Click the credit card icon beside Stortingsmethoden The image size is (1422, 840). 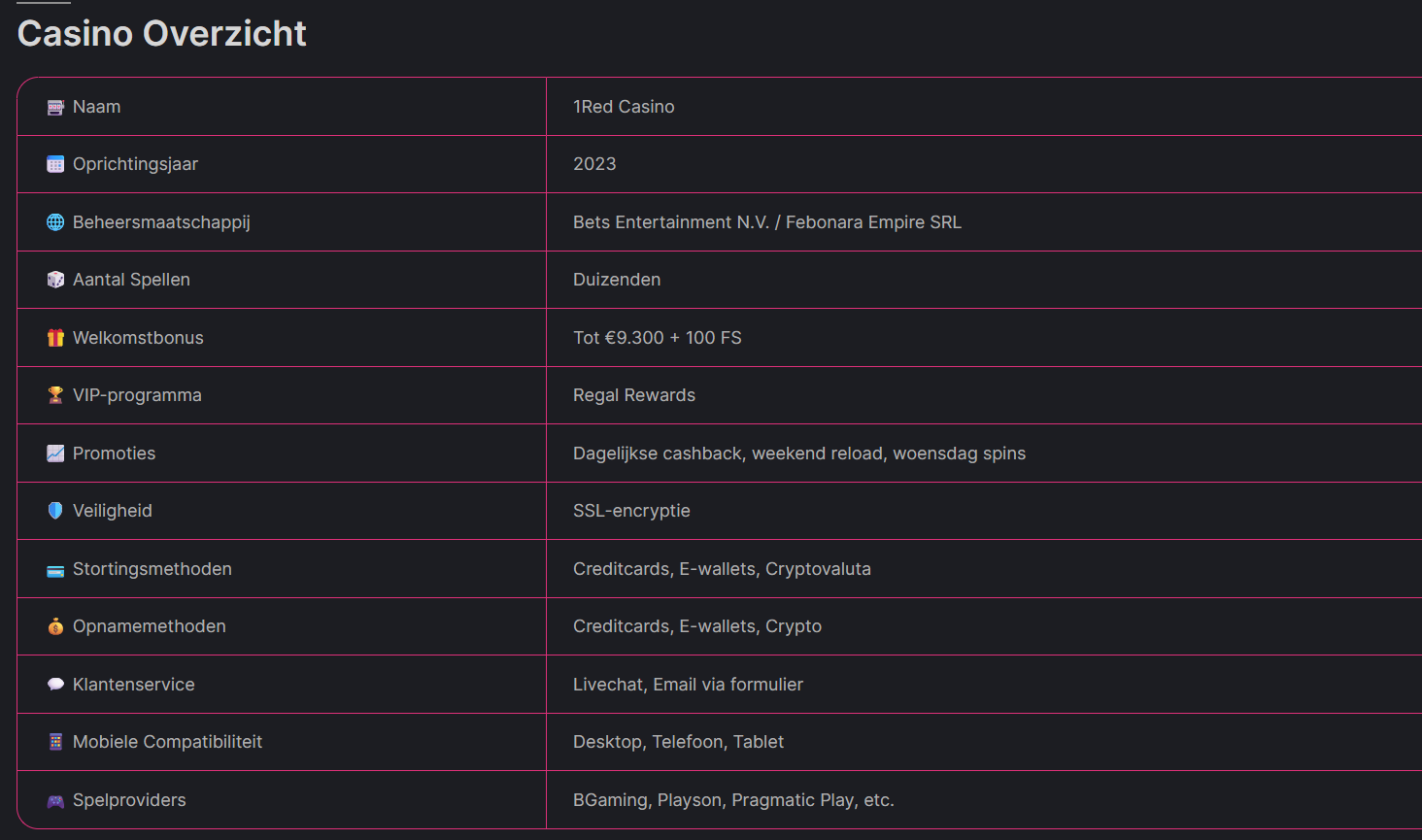point(55,570)
